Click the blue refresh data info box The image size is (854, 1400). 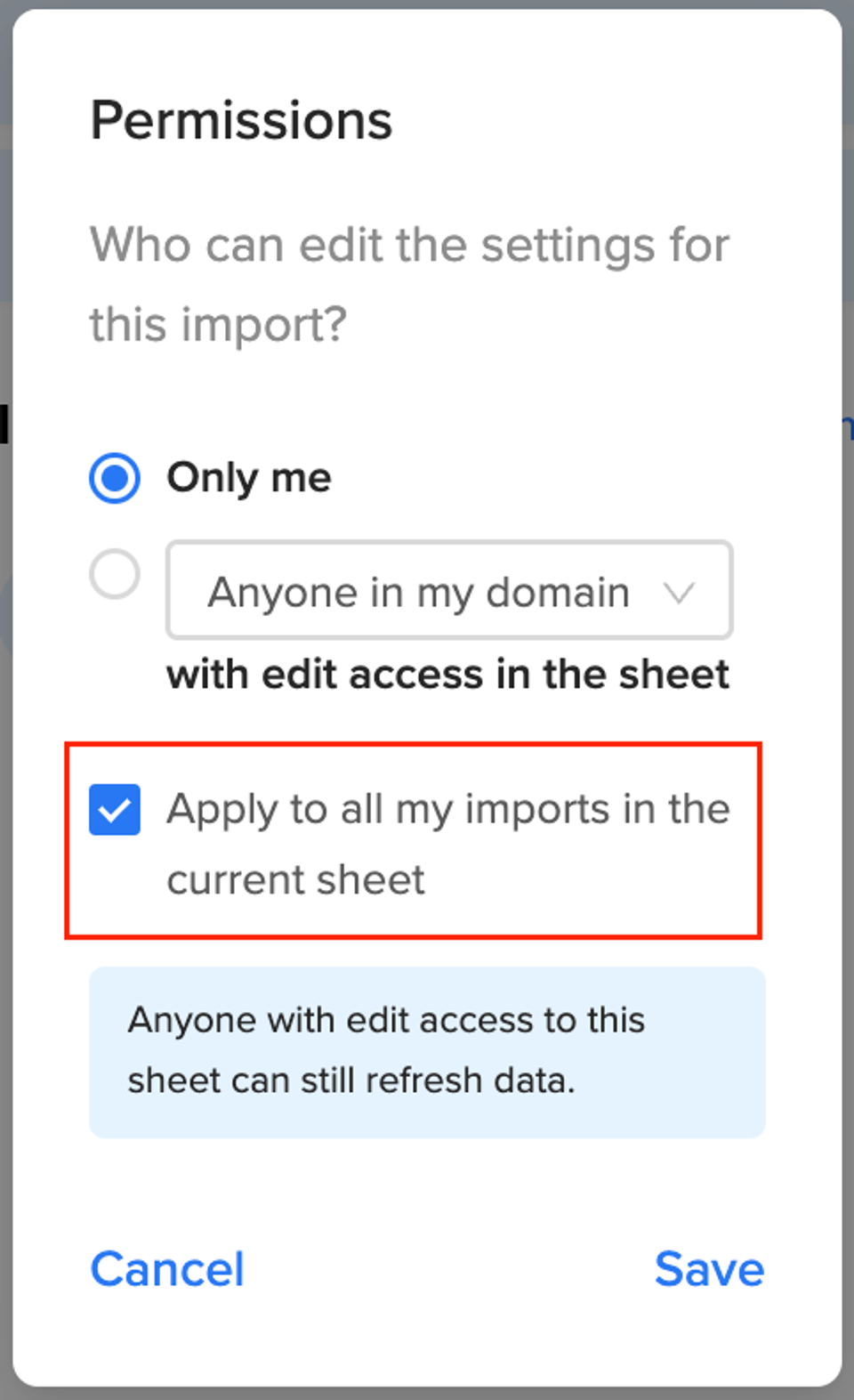[427, 1052]
